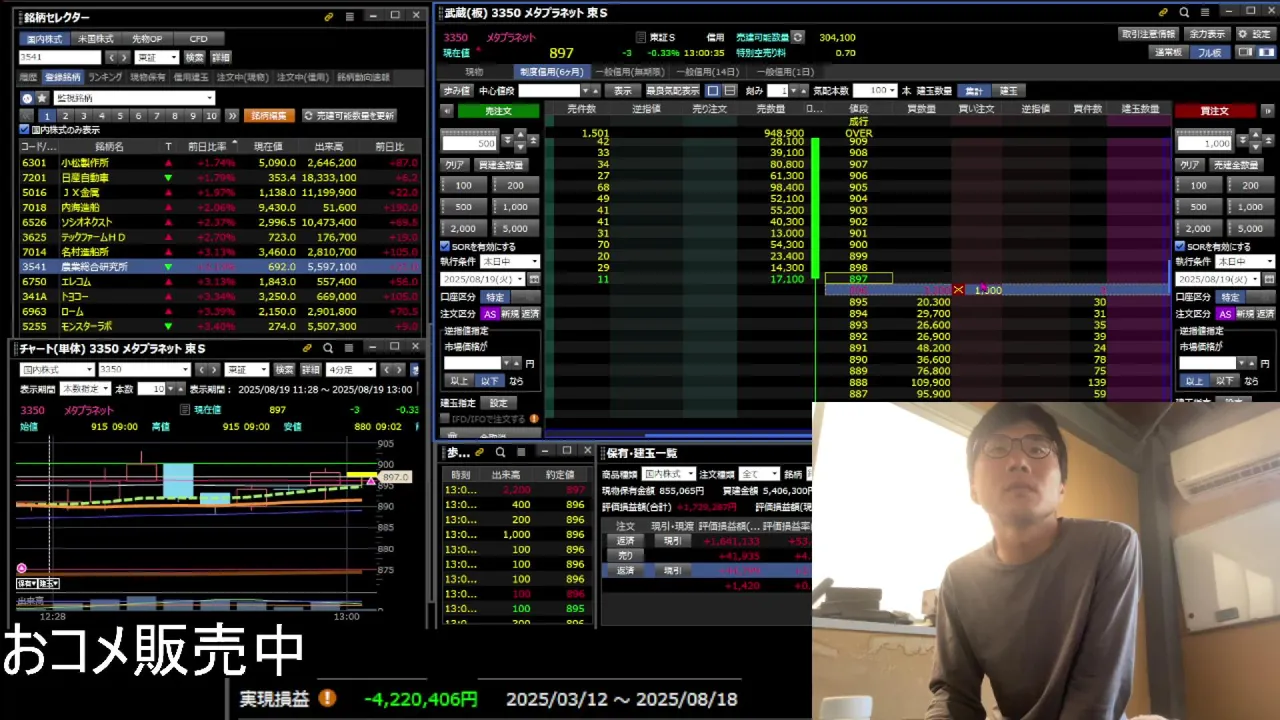This screenshot has width=1280, height=720.
Task: Select first board display layout icon beside 最良気配表示
Action: pyautogui.click(x=713, y=90)
